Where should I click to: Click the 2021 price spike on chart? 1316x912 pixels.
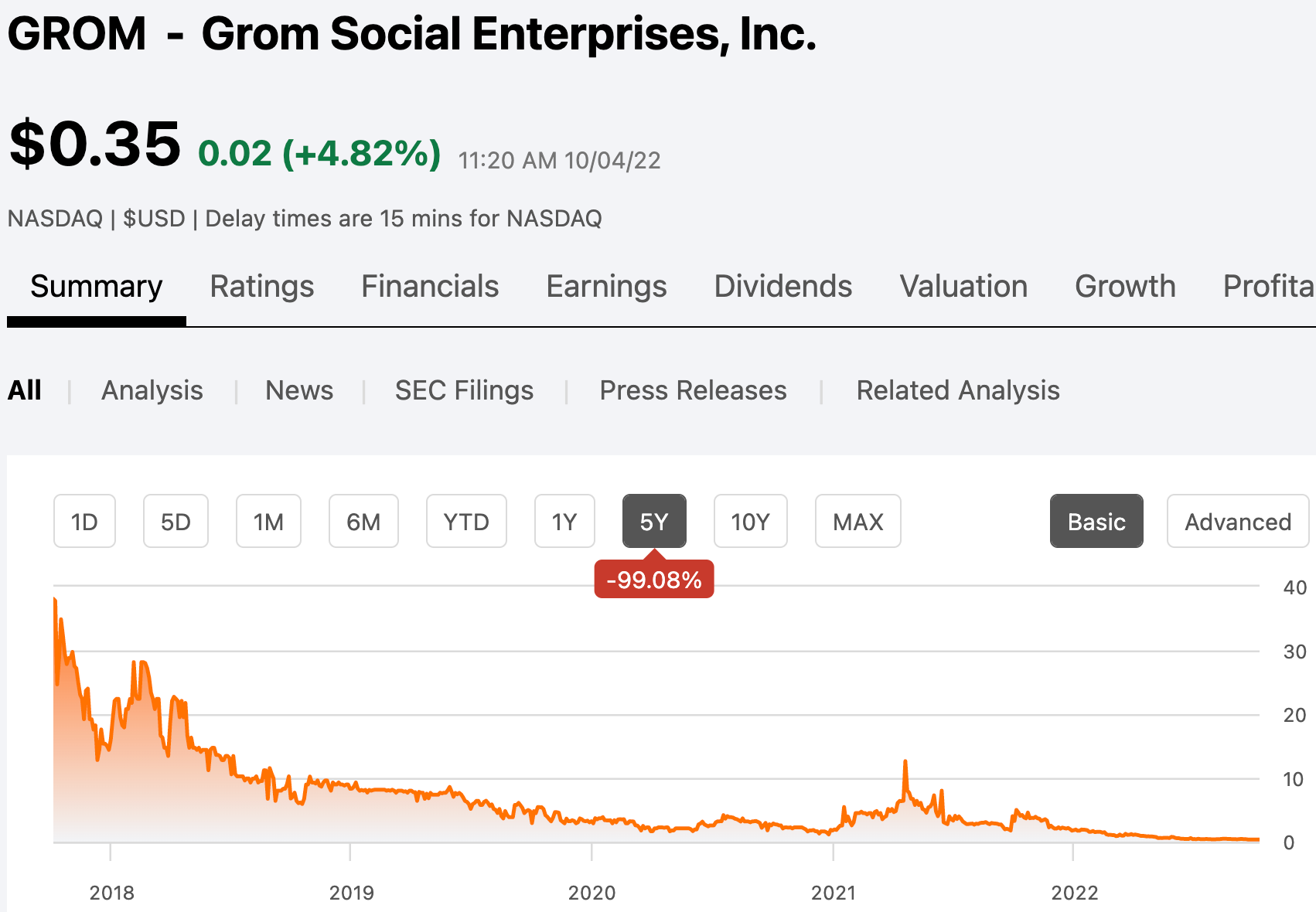pyautogui.click(x=905, y=763)
